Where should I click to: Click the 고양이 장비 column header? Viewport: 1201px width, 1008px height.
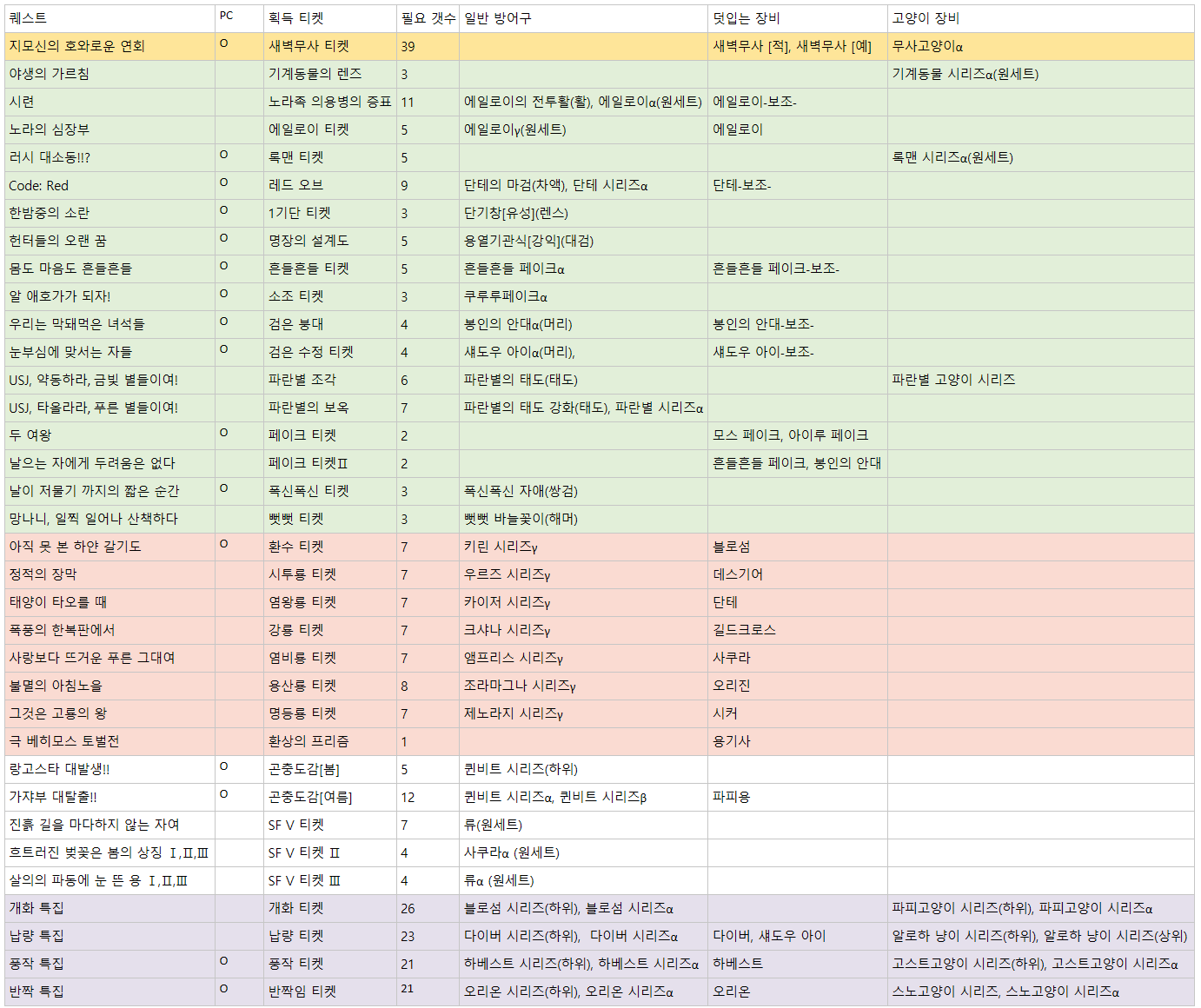click(926, 18)
